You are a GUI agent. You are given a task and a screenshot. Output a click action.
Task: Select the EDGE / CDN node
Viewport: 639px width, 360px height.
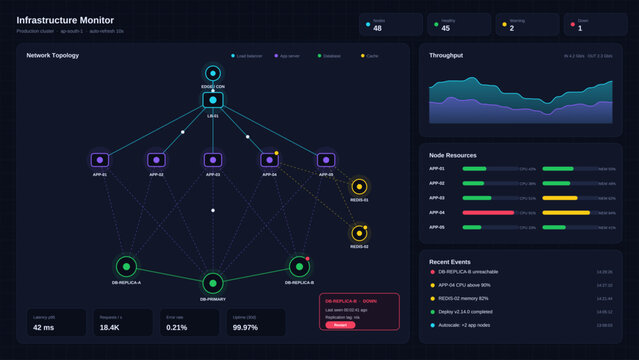click(213, 73)
